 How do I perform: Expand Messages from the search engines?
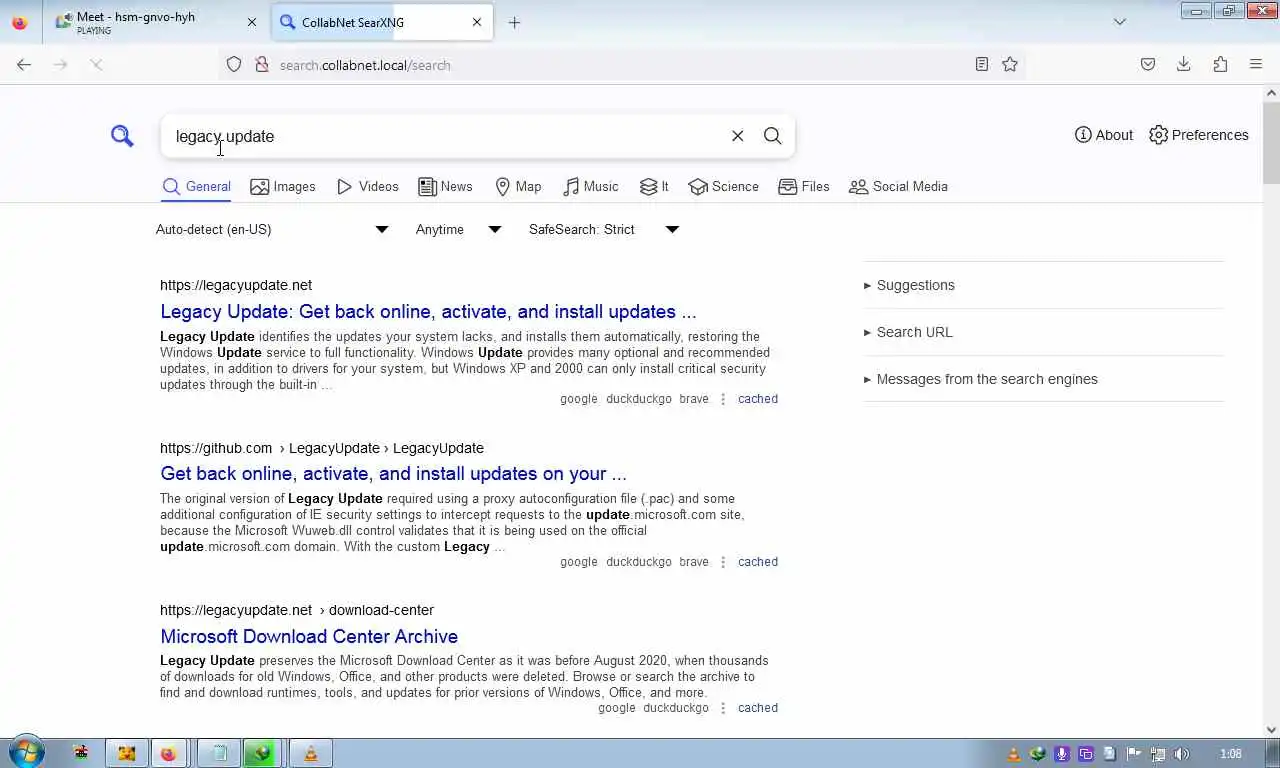pyautogui.click(x=981, y=379)
